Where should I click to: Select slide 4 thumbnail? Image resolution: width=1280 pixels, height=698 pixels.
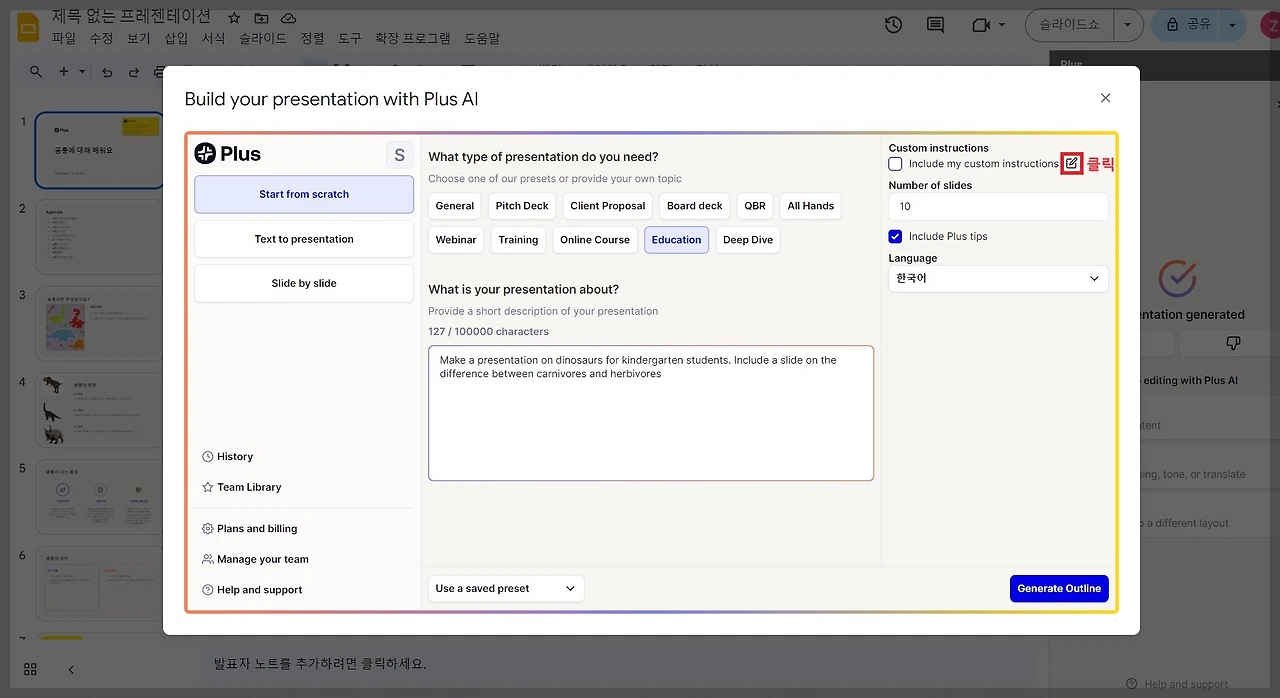coord(99,410)
